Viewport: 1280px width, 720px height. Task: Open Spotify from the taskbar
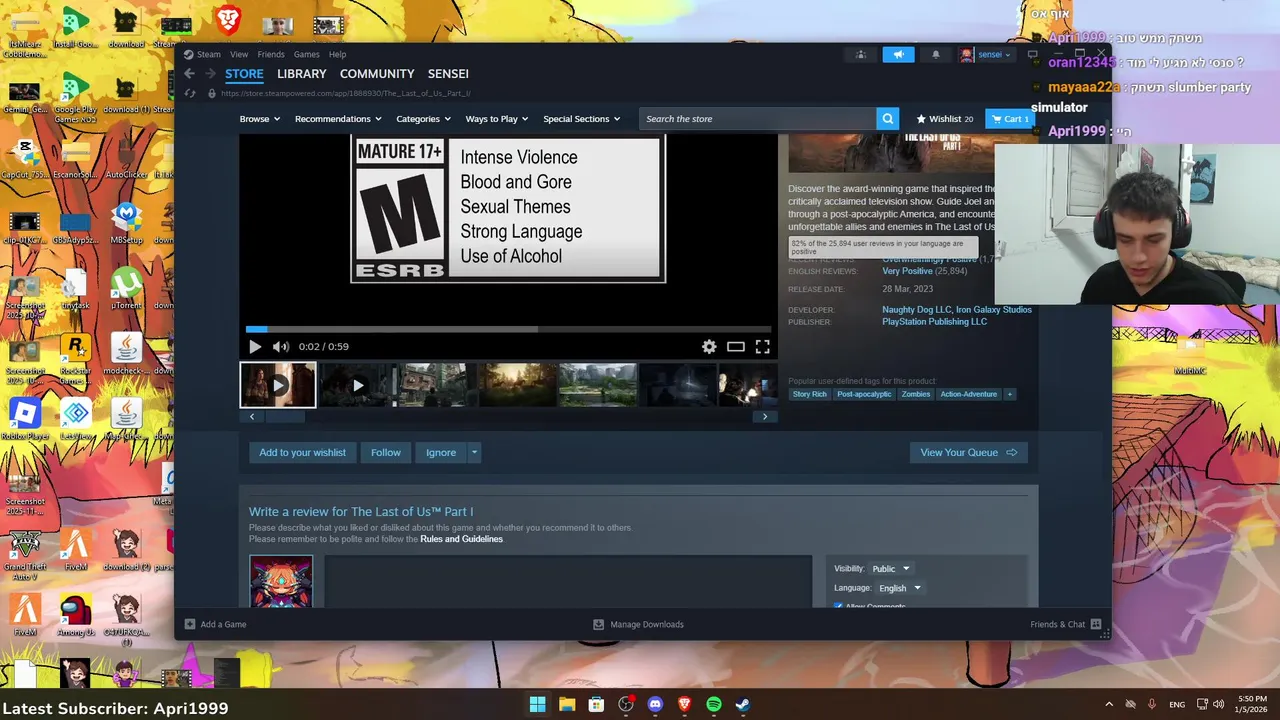click(x=714, y=704)
